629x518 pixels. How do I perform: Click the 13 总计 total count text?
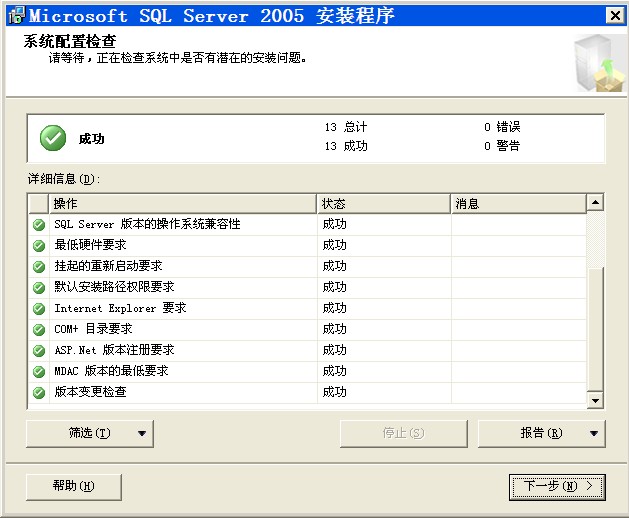pyautogui.click(x=346, y=127)
